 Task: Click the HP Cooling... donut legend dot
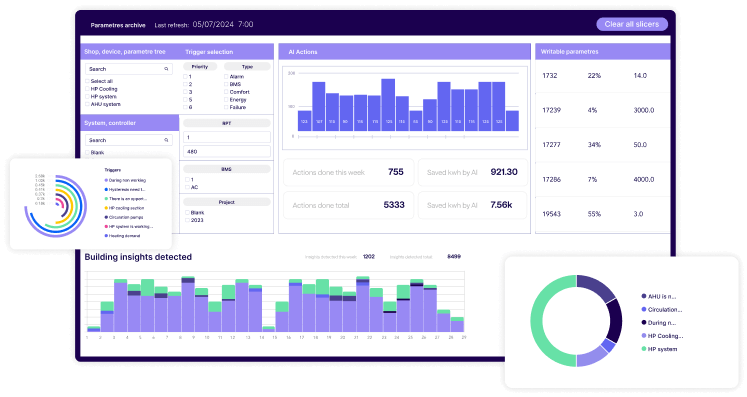[x=644, y=336]
